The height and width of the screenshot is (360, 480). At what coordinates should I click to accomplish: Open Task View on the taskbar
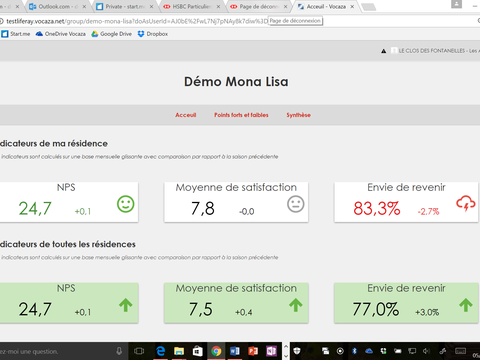pos(139,351)
